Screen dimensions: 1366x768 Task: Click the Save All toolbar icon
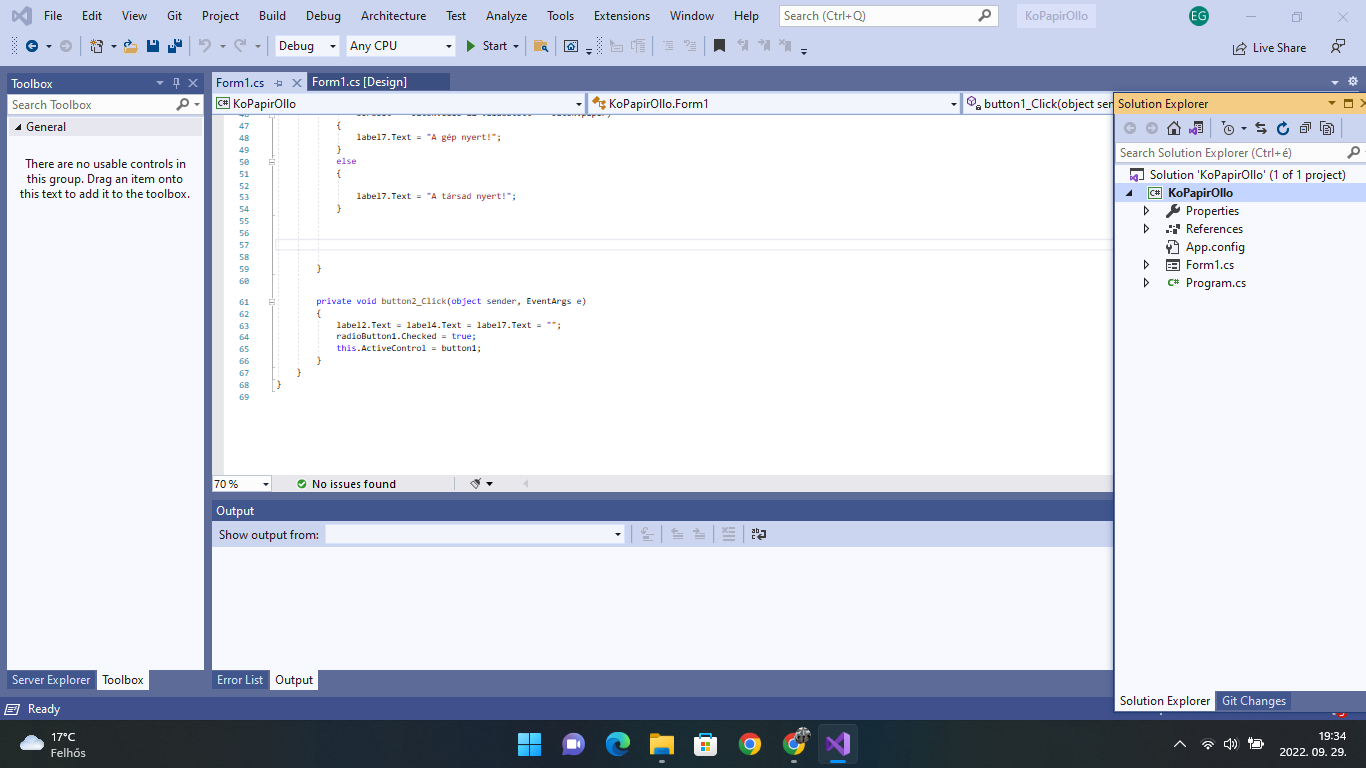pyautogui.click(x=175, y=46)
